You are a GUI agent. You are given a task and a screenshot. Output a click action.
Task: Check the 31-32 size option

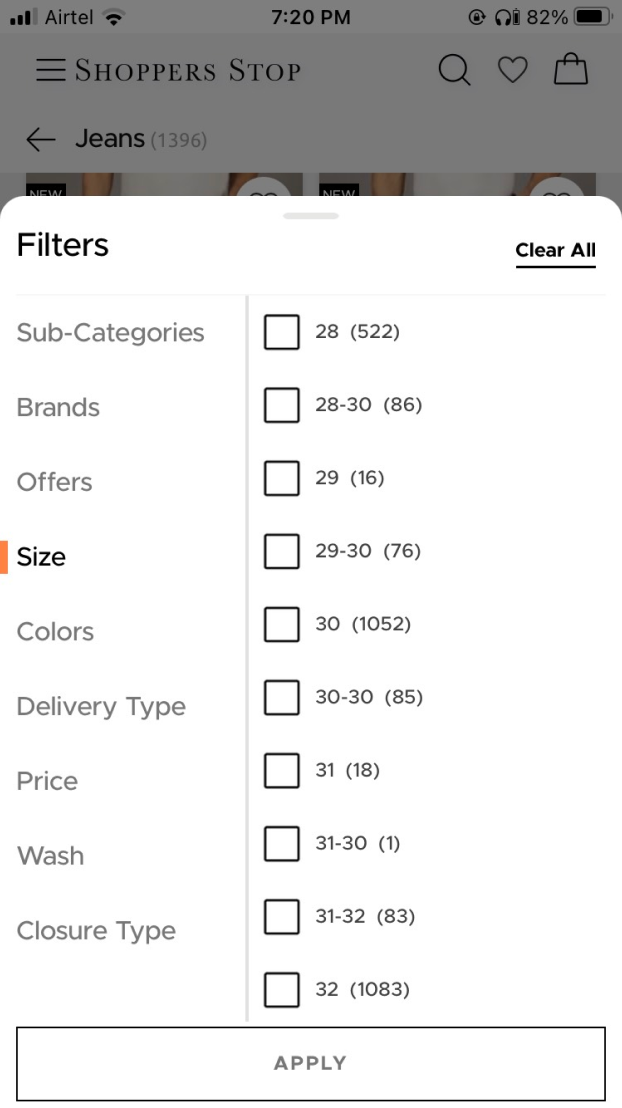tap(282, 916)
